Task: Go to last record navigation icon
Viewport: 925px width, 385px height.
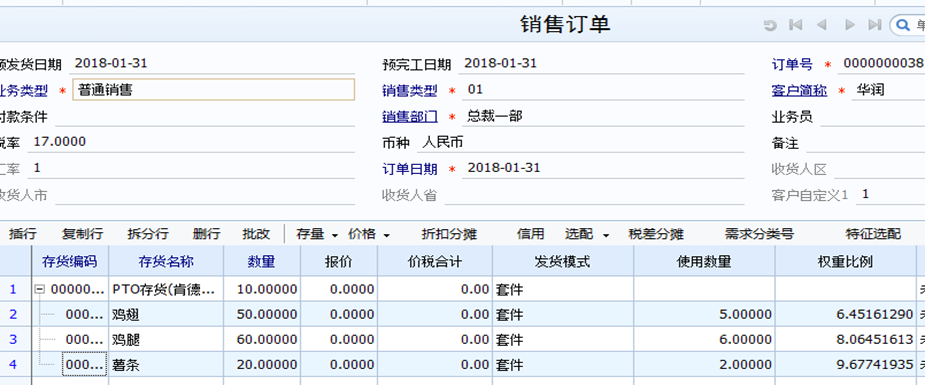Action: point(875,25)
